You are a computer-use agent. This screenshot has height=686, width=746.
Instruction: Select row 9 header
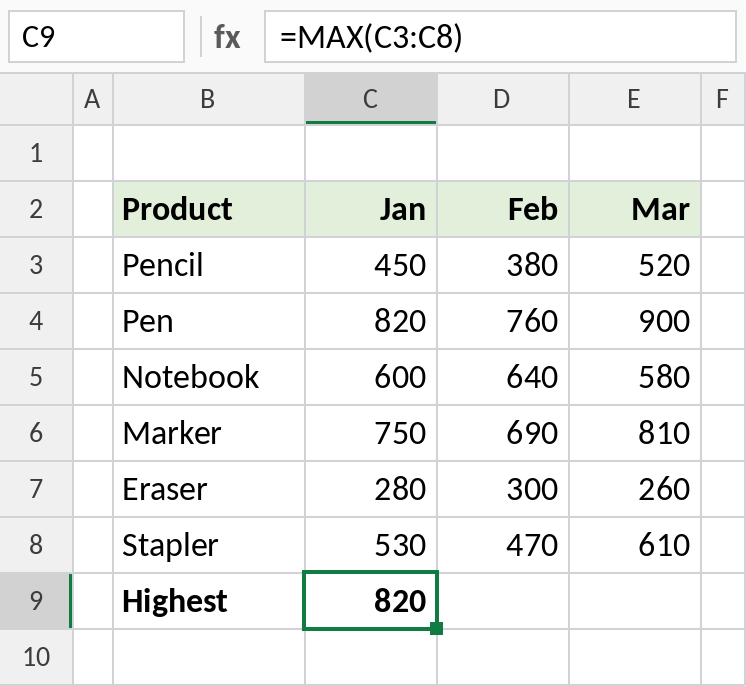[36, 601]
